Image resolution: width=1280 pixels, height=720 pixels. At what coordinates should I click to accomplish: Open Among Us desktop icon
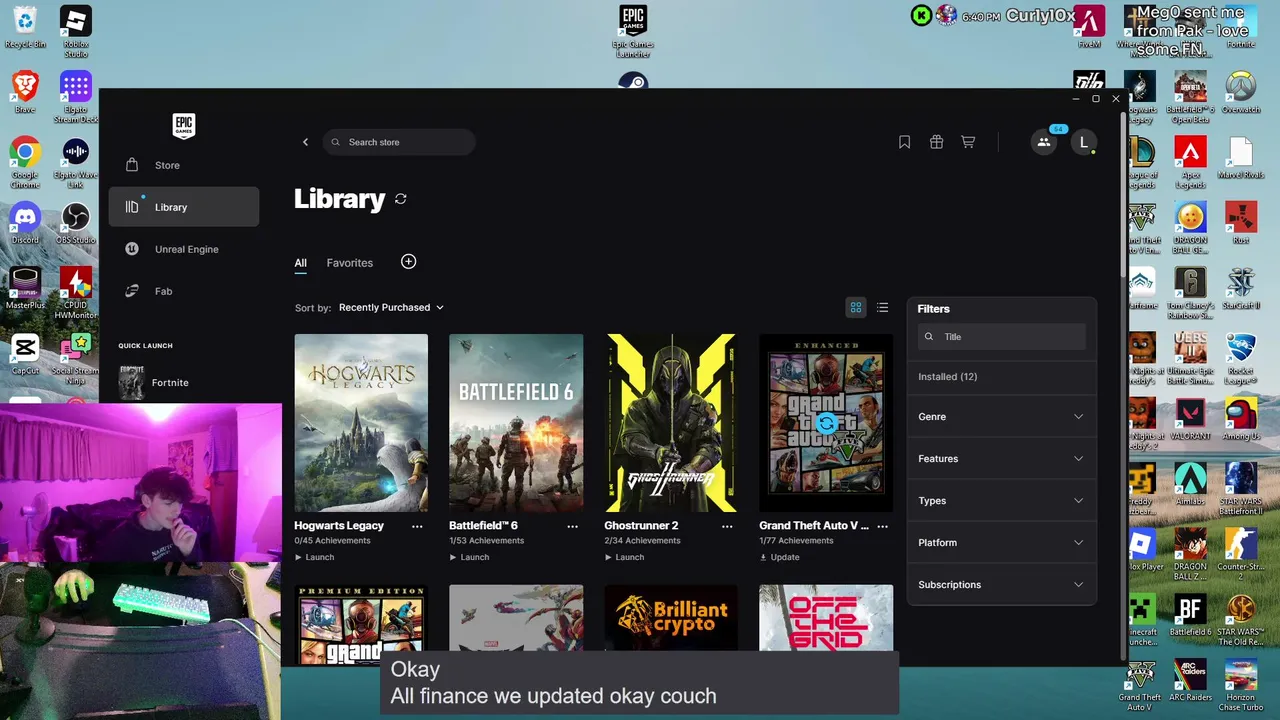tap(1241, 418)
